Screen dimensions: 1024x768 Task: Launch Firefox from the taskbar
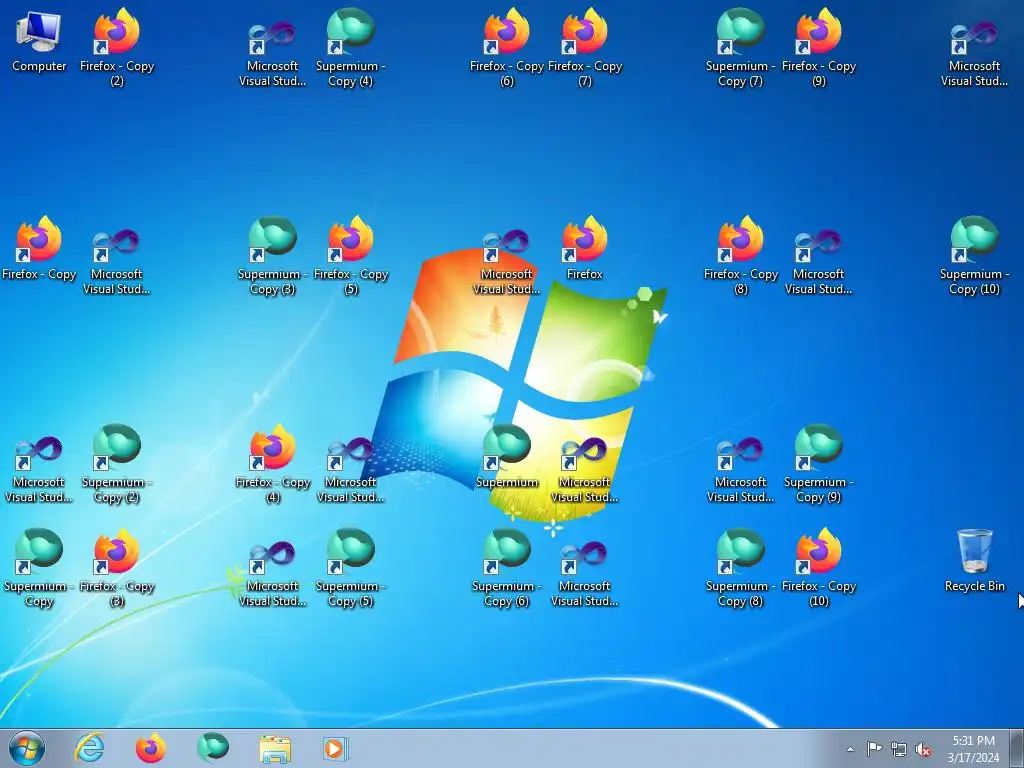[x=151, y=748]
